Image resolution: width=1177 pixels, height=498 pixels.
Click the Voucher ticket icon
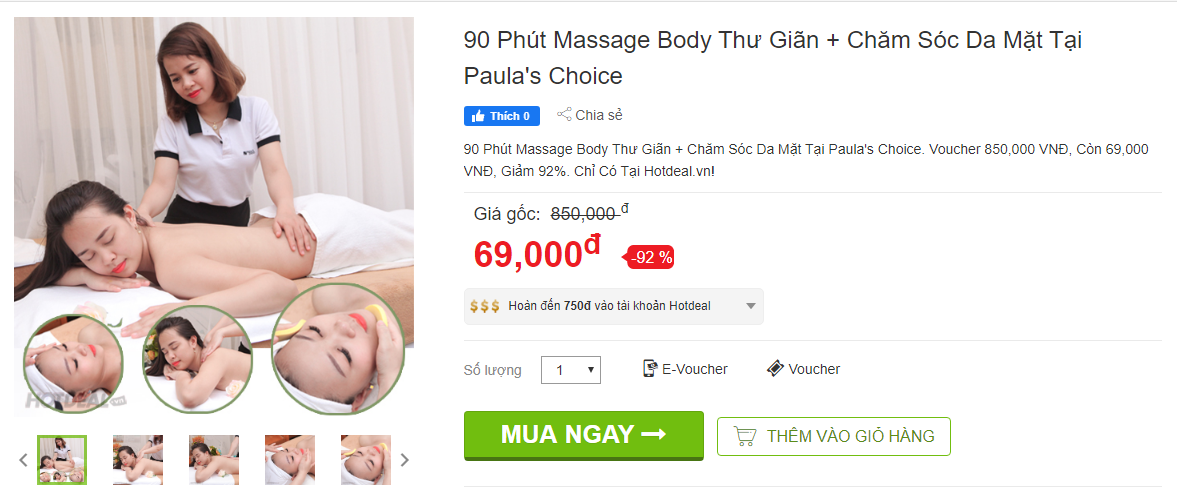[775, 369]
